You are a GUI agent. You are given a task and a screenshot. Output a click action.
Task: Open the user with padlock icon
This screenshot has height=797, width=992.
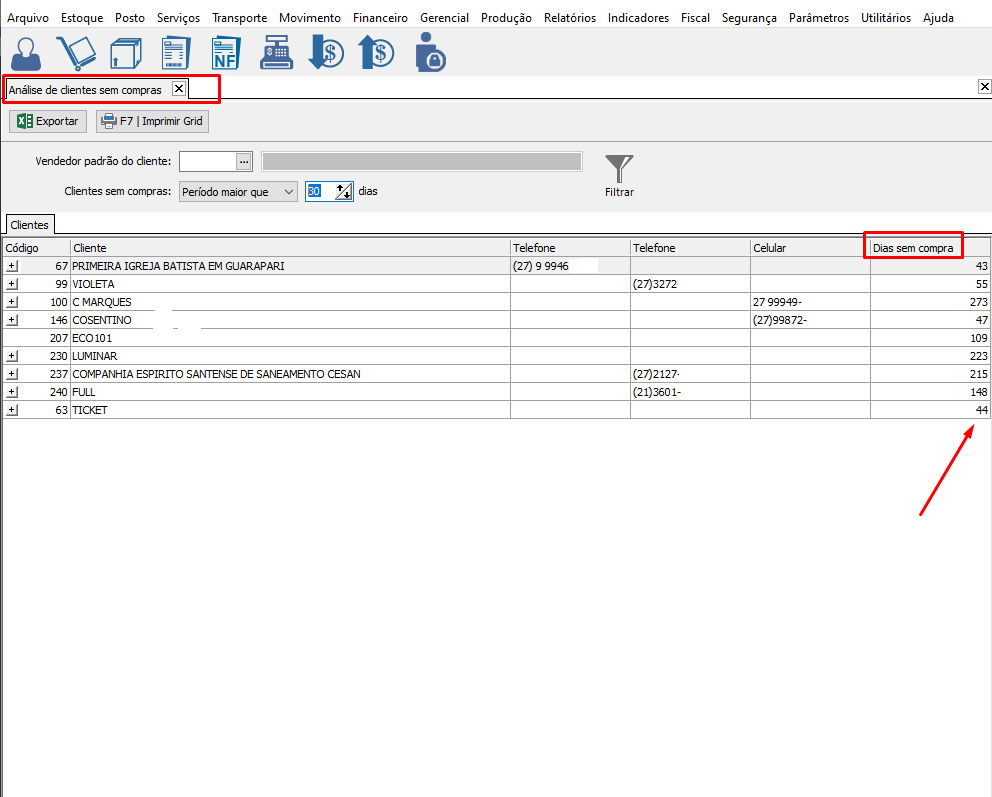coord(429,53)
